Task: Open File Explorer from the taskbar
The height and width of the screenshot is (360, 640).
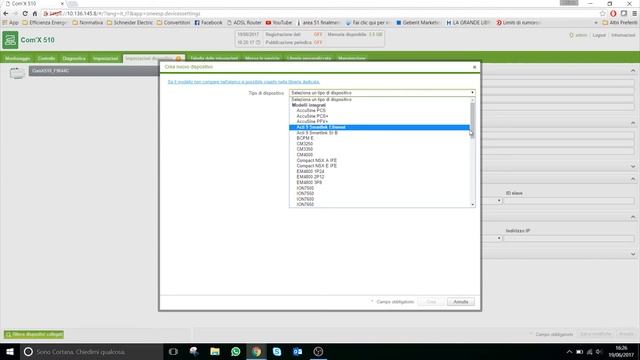Action: coord(215,351)
